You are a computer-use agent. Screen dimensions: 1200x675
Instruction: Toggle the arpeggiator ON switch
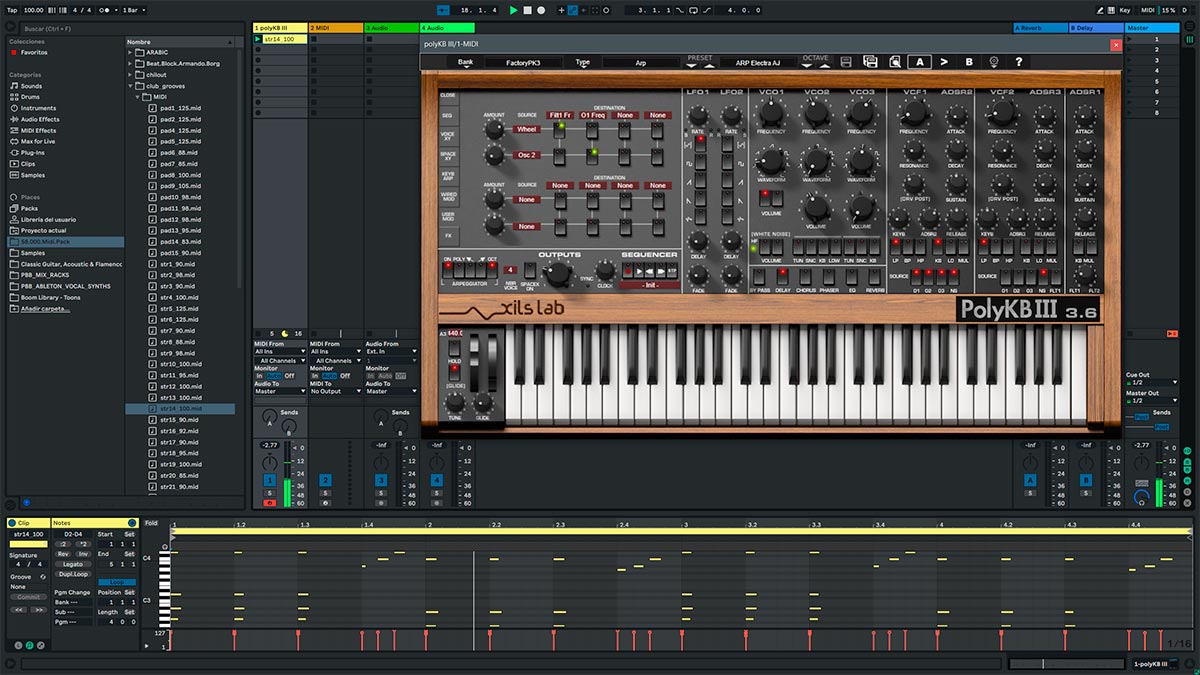click(x=448, y=268)
